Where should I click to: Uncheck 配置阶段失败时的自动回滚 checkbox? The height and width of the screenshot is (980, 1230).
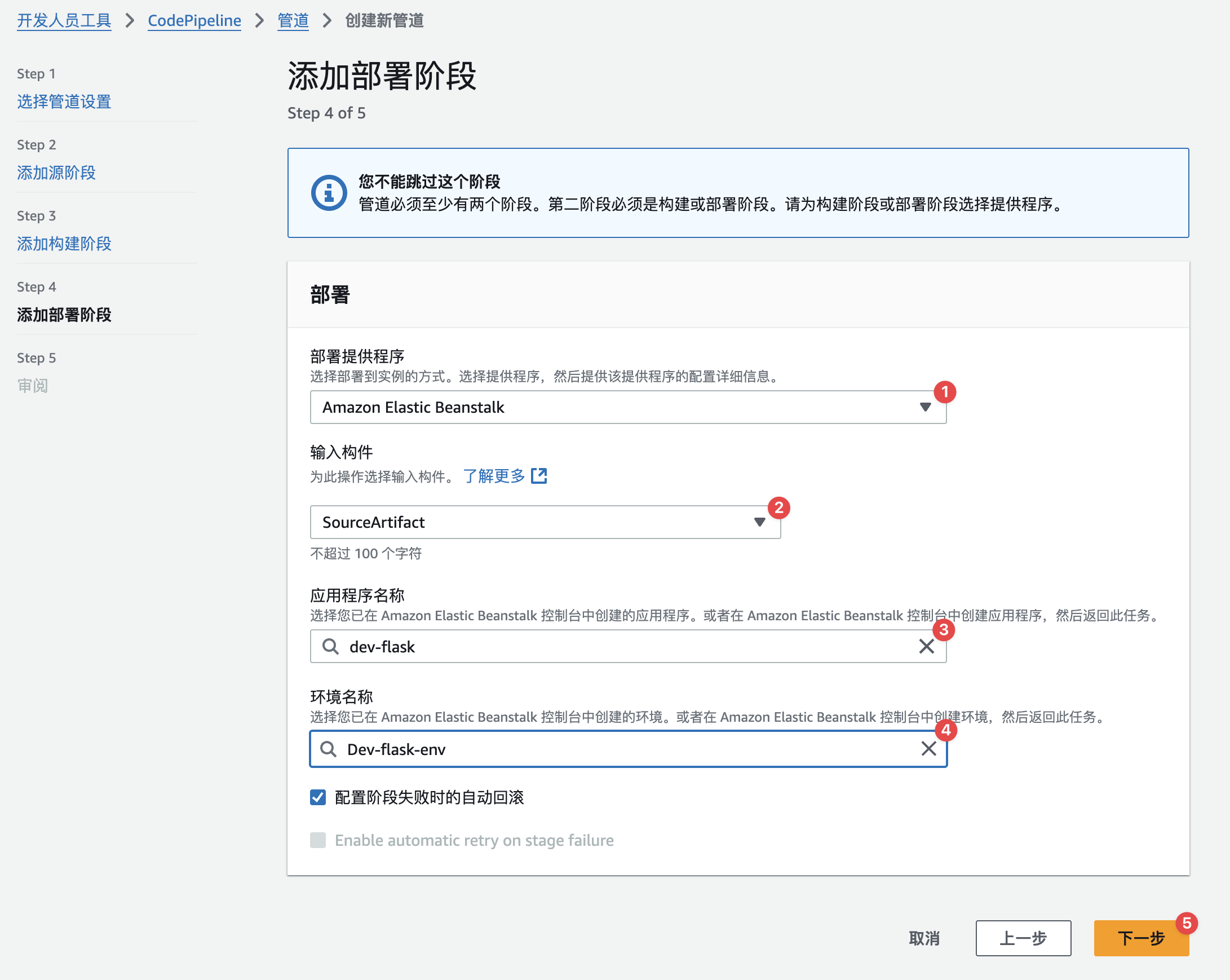point(318,797)
